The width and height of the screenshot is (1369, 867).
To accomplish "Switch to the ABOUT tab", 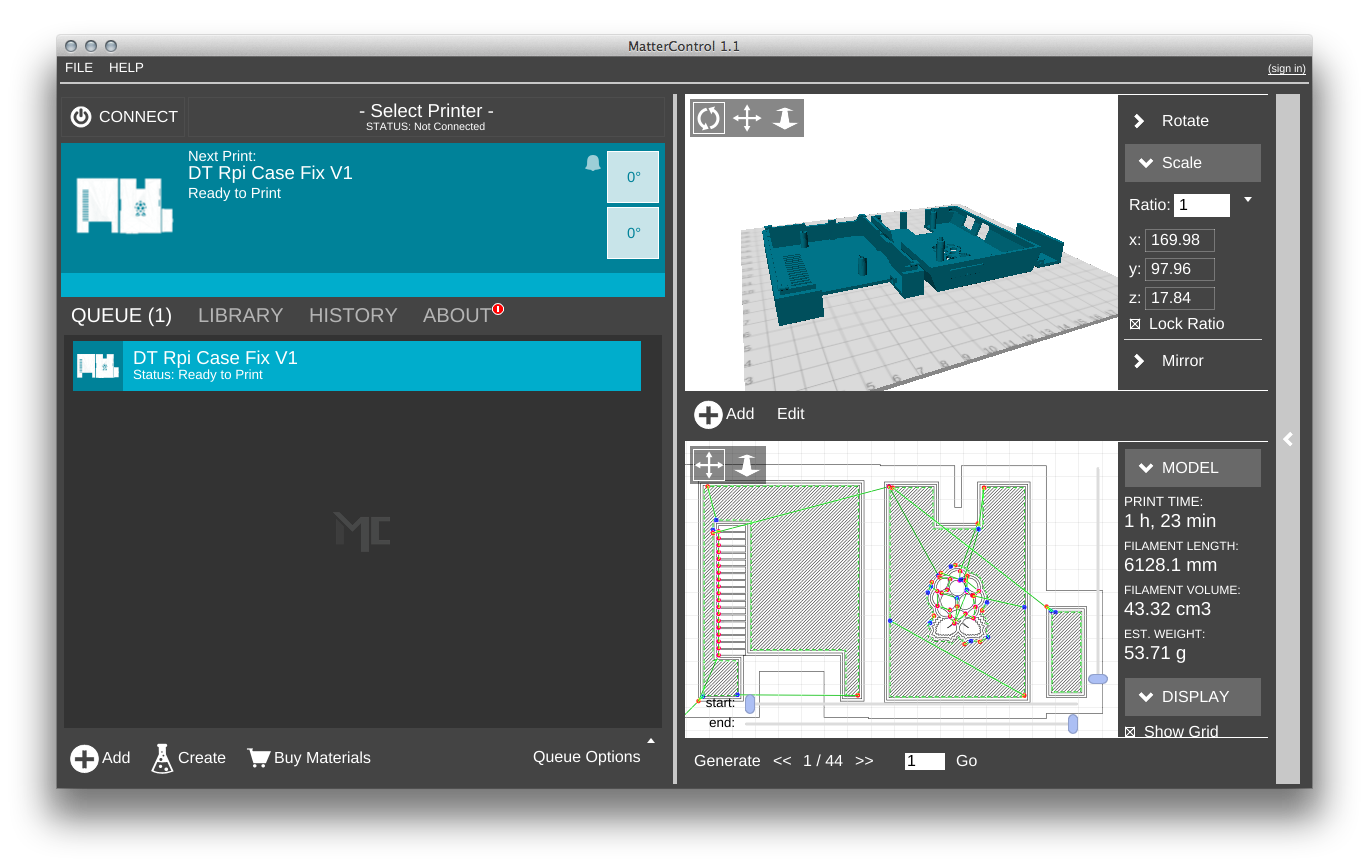I will point(457,316).
